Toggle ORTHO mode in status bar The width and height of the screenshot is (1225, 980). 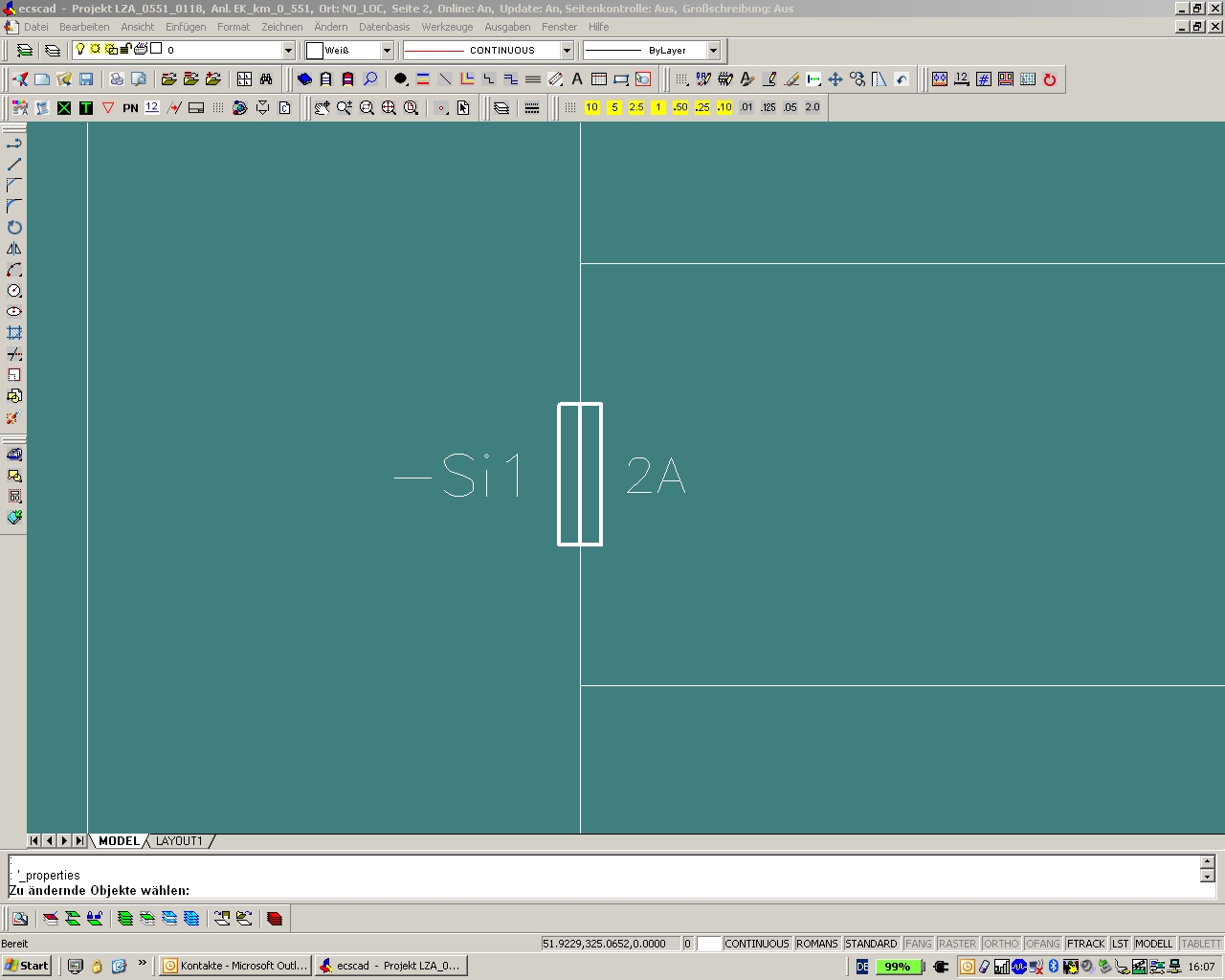(x=1001, y=944)
